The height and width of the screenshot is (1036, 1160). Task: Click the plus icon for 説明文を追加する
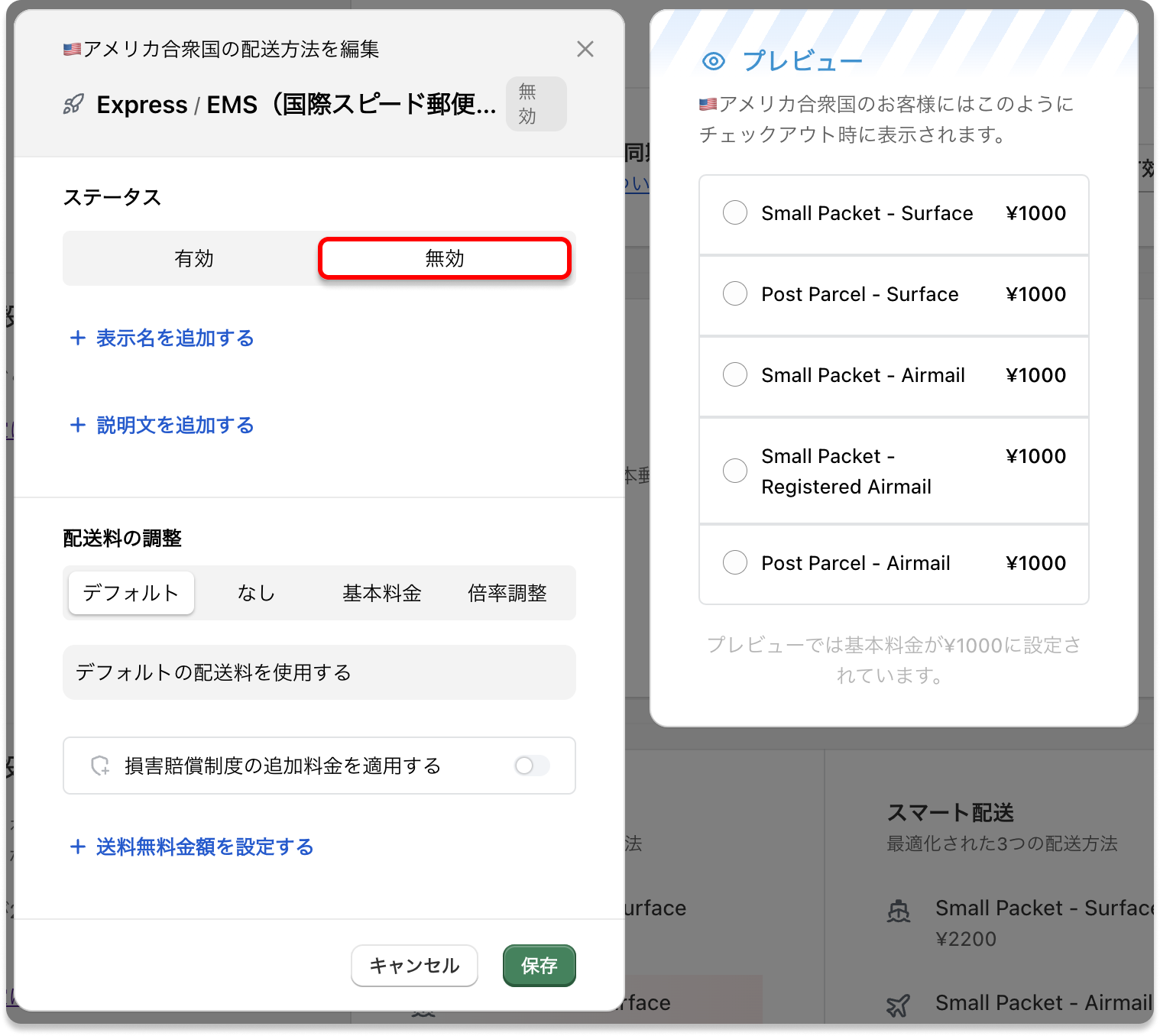[77, 425]
